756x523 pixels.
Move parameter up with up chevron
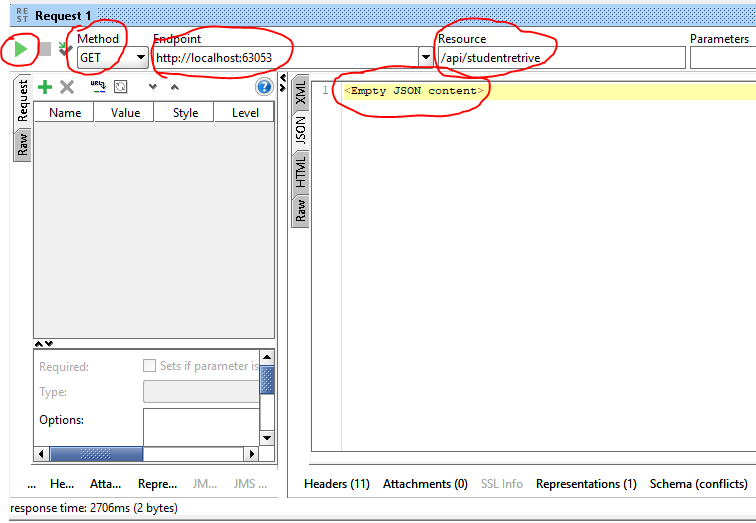pyautogui.click(x=175, y=87)
